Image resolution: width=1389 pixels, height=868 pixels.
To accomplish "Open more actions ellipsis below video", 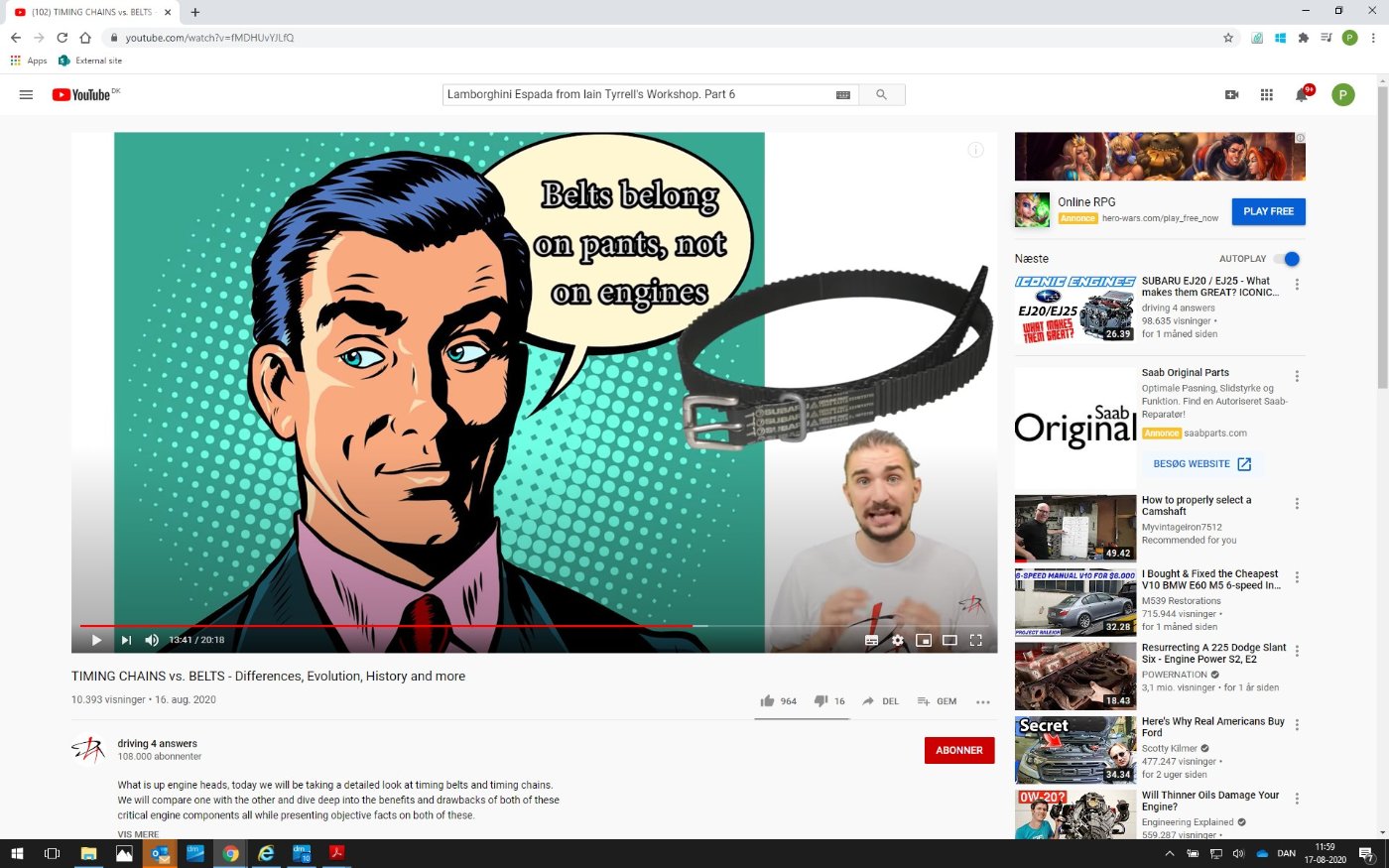I will pyautogui.click(x=983, y=701).
